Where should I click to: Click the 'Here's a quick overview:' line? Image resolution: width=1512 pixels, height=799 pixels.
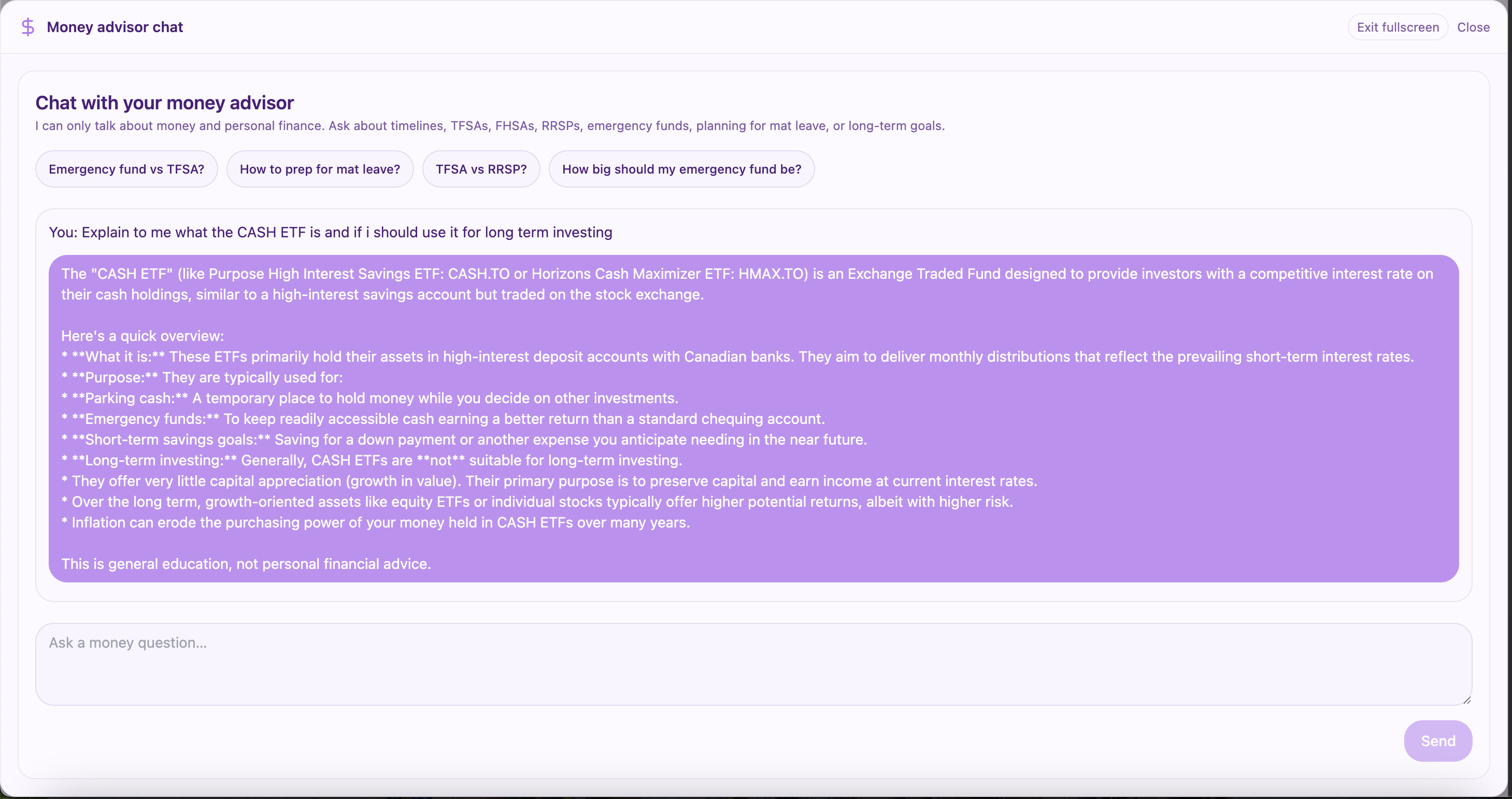(142, 336)
